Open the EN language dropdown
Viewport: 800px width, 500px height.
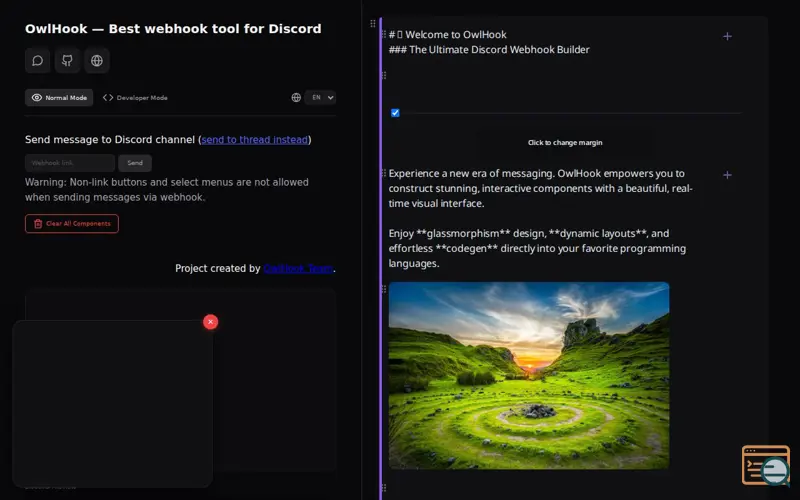[320, 97]
